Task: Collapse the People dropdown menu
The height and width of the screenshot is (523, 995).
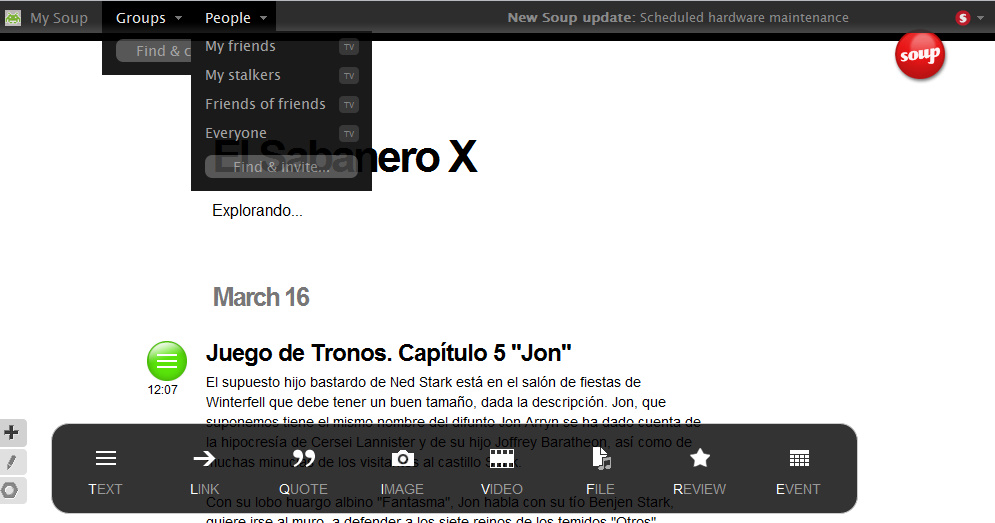Action: tap(235, 18)
